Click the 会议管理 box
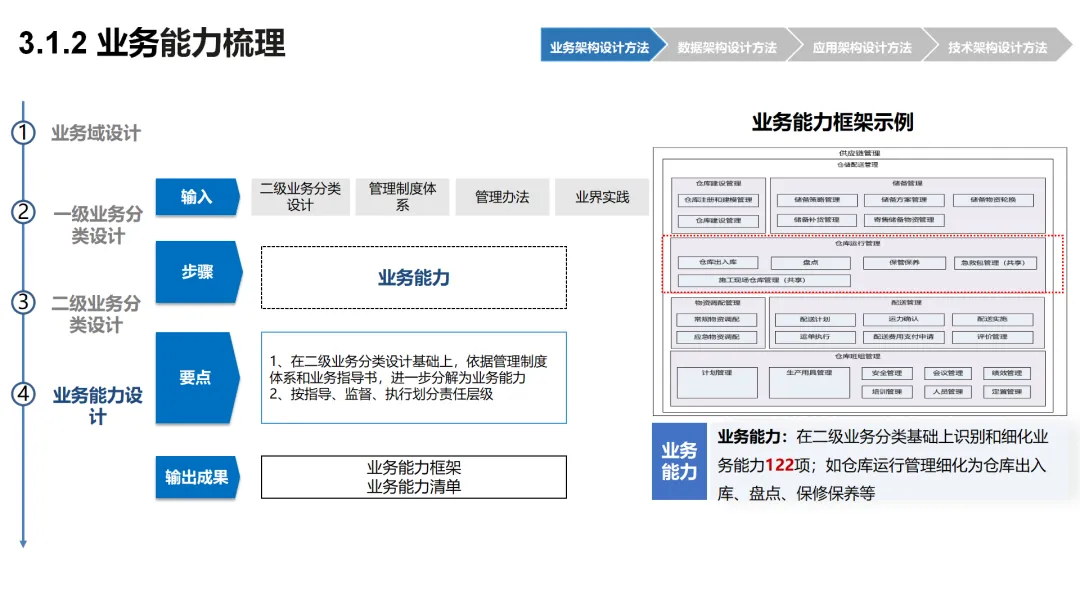This screenshot has height=608, width=1080. (947, 373)
